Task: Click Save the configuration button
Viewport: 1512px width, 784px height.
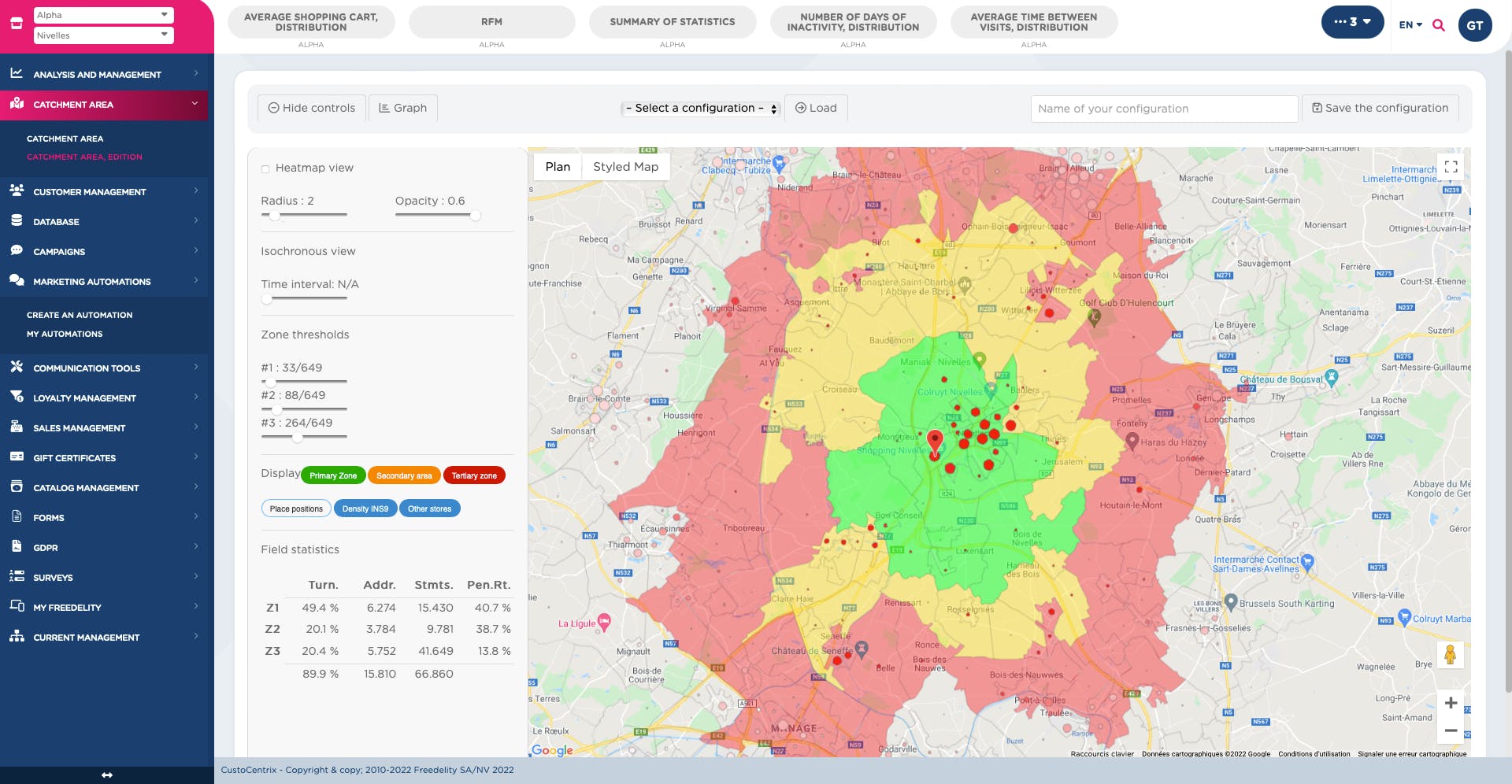Action: (x=1380, y=109)
